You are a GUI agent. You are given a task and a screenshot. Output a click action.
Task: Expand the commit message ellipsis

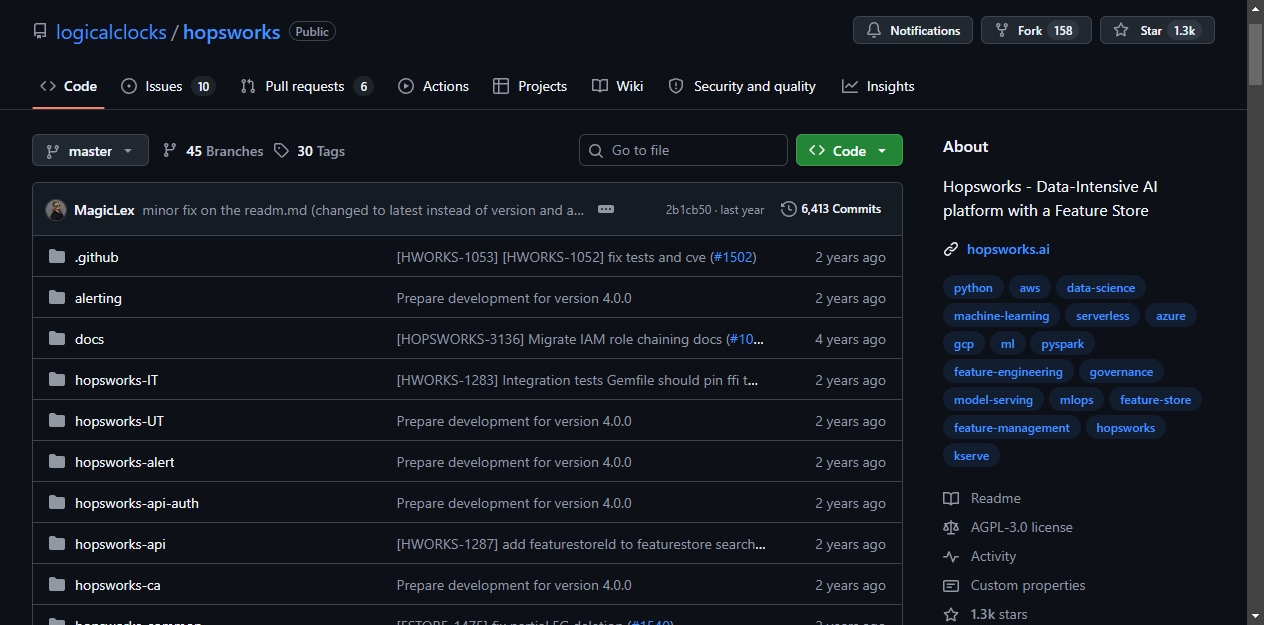605,210
